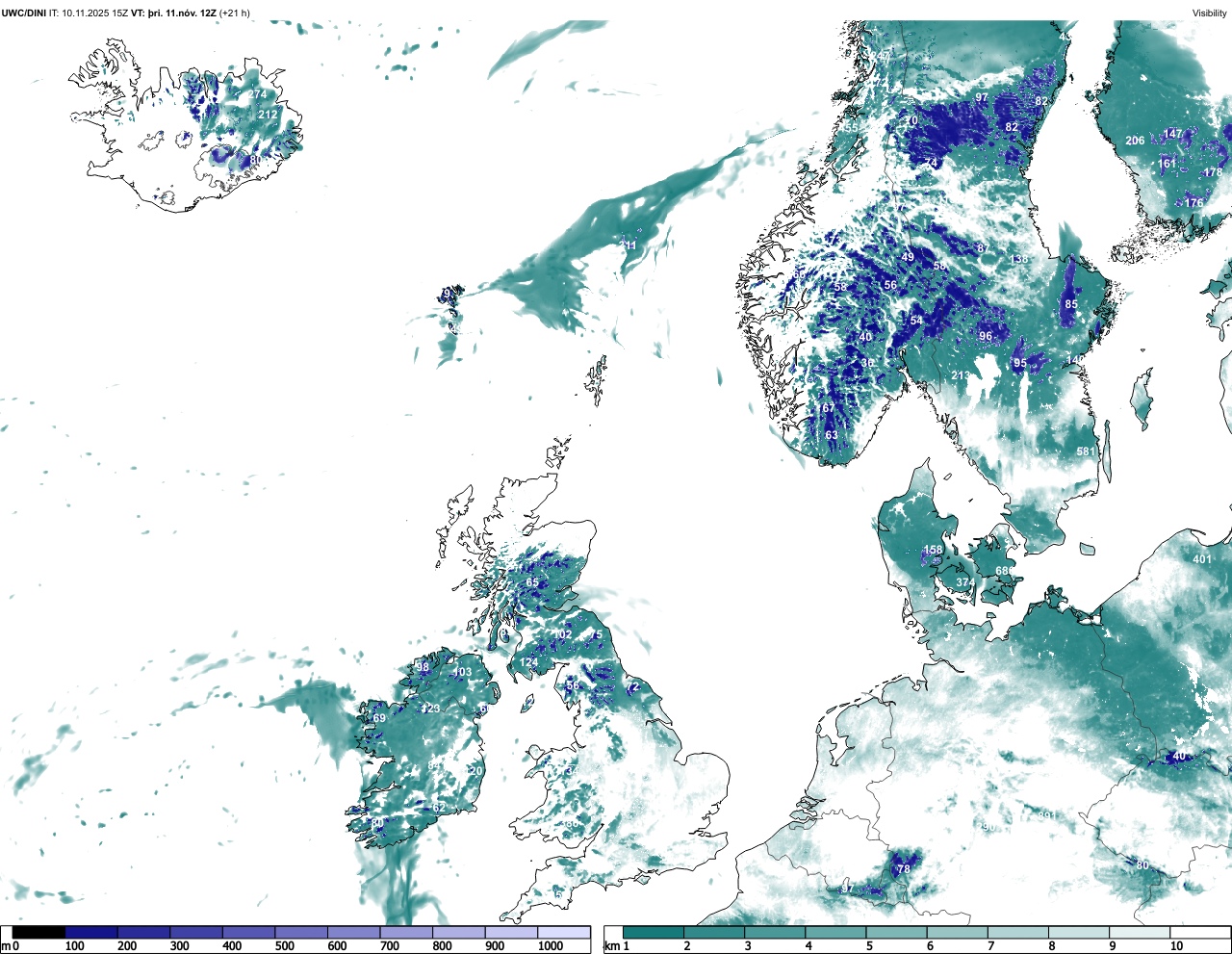Click the initial time '10.11.2025 15Z'
This screenshot has height=954, width=1232.
tap(95, 13)
